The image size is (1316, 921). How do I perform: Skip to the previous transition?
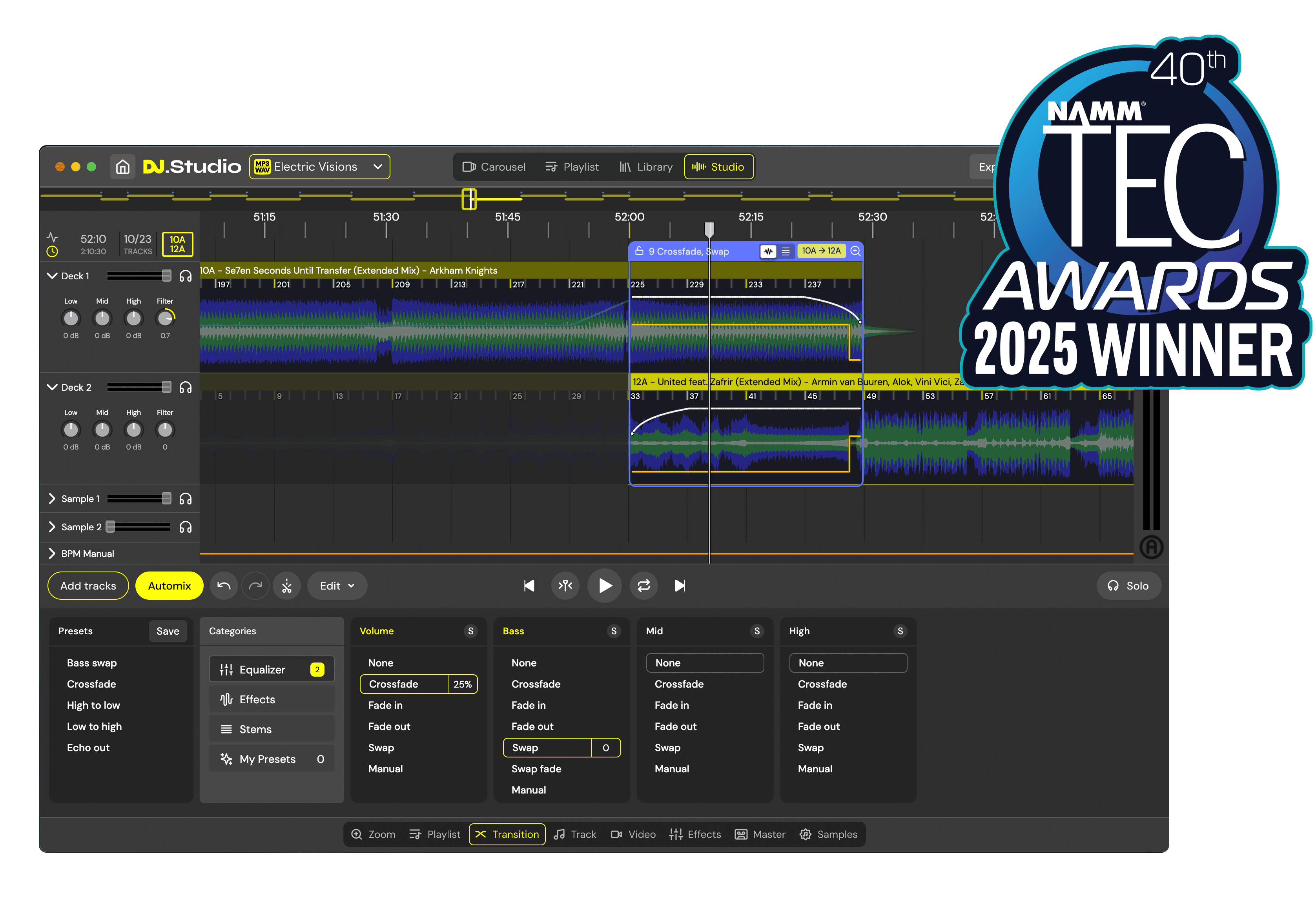coord(530,586)
